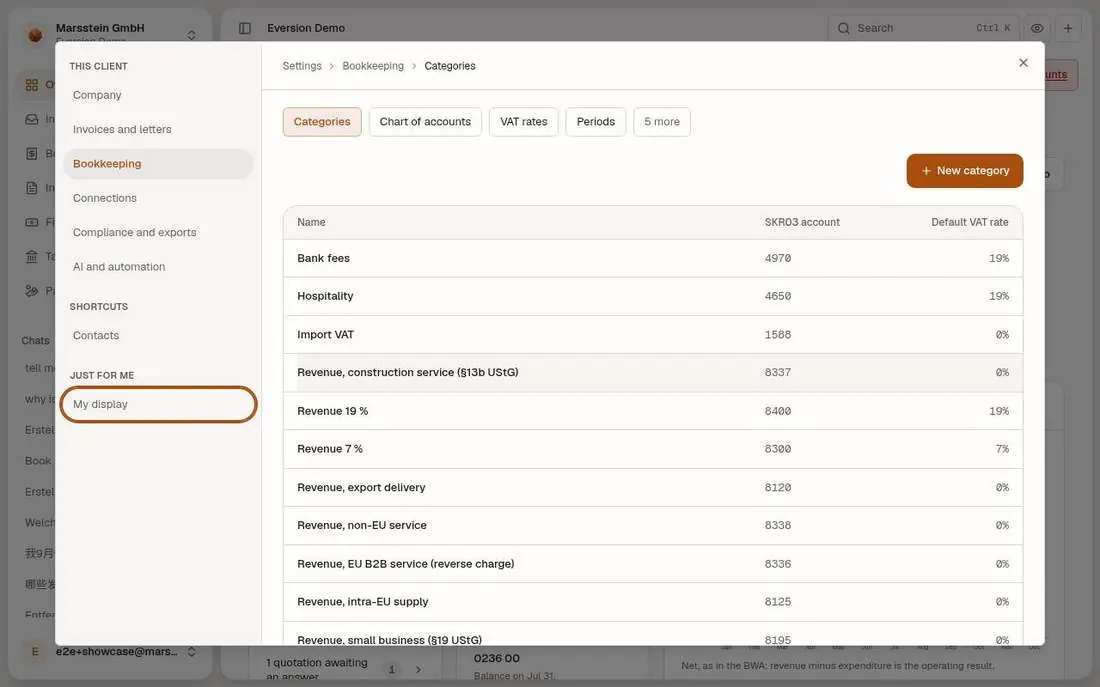
Task: Click the user avatar E at bottom left
Action: coord(34,652)
